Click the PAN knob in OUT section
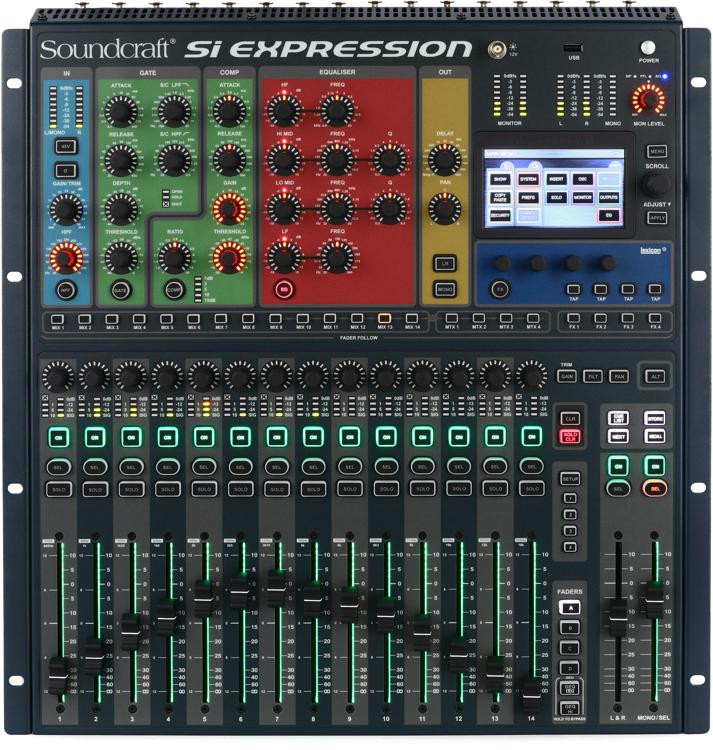713x750 pixels. 445,209
